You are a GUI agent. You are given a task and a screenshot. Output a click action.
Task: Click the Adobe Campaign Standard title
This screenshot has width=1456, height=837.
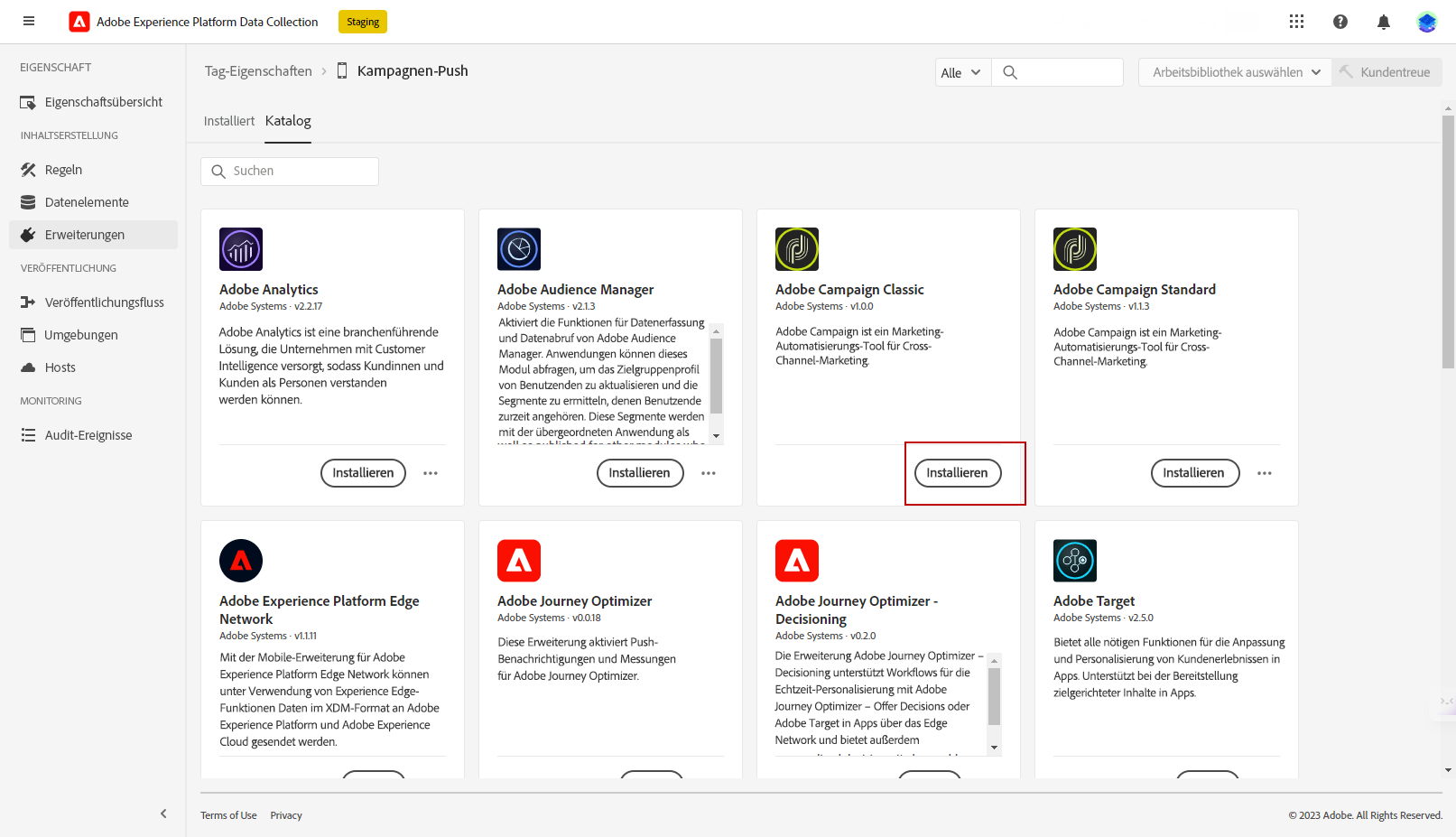tap(1135, 290)
